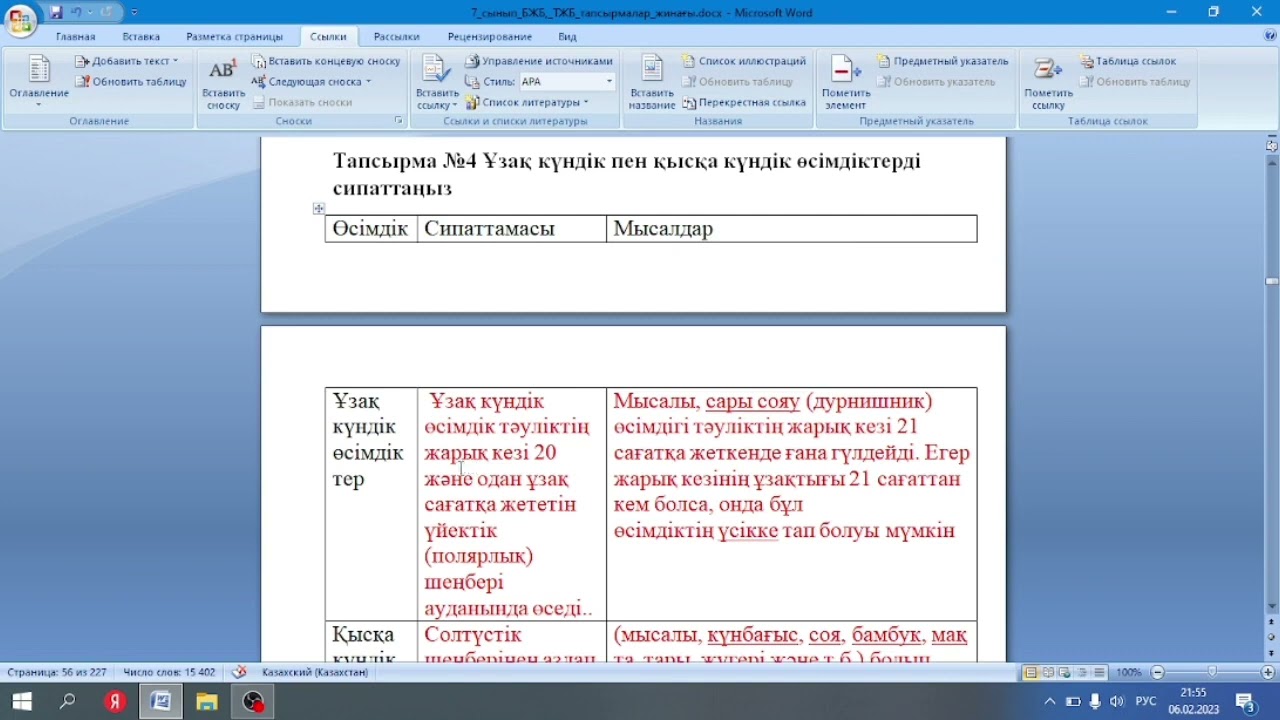Click the Мысалдар table header cell
The image size is (1280, 720).
click(791, 229)
